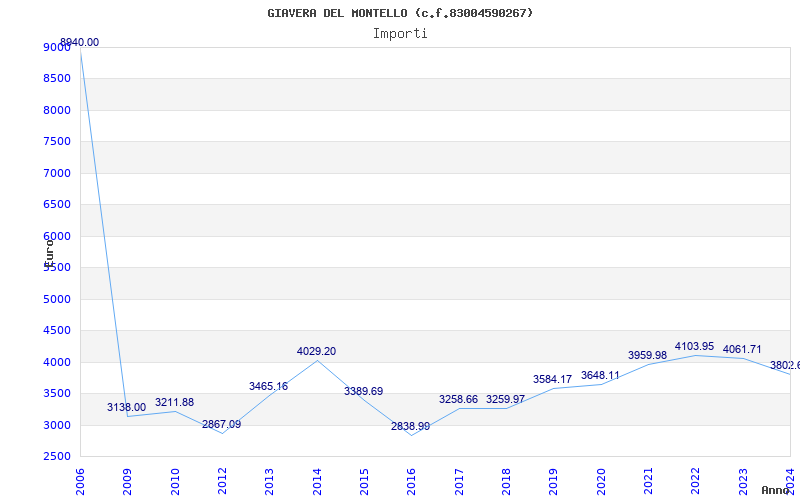This screenshot has height=500, width=800.
Task: Select the 3465.16 data label
Action: (x=268, y=387)
